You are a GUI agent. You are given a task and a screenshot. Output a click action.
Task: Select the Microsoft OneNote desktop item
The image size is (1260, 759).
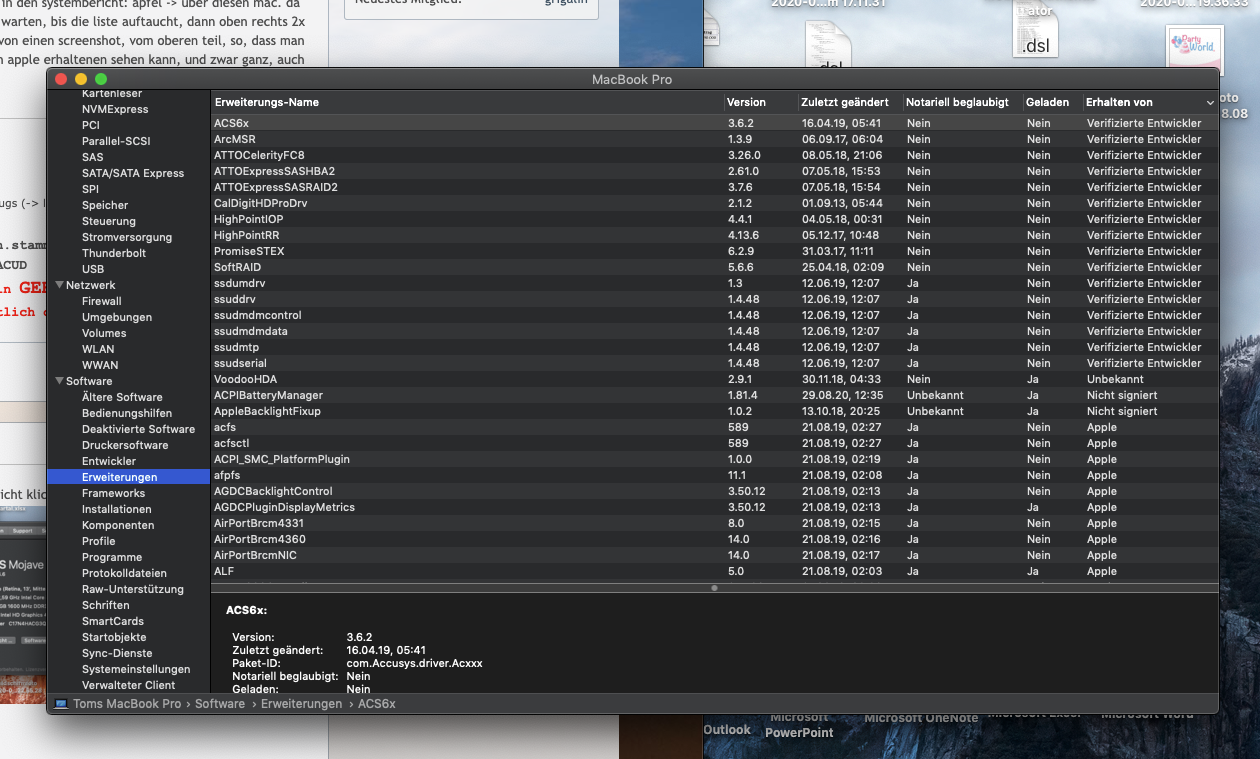(x=921, y=718)
